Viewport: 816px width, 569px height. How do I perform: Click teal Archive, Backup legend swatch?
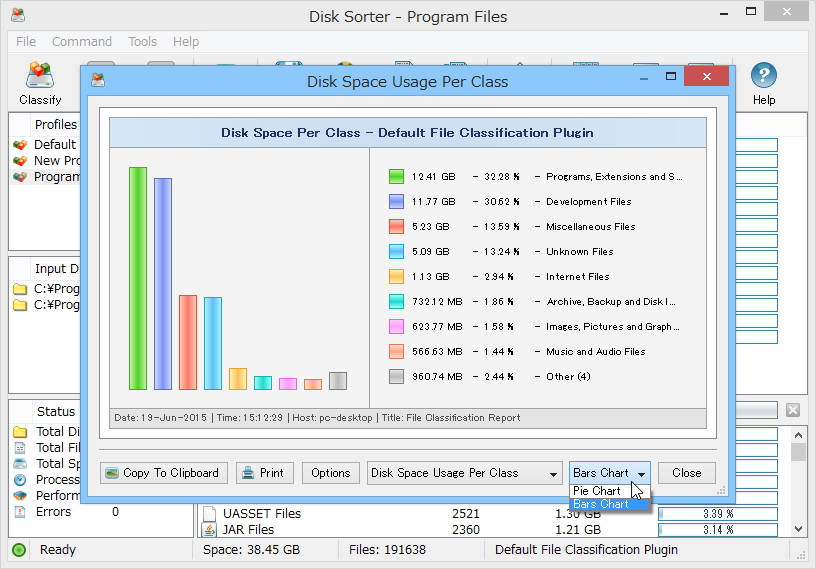(396, 301)
